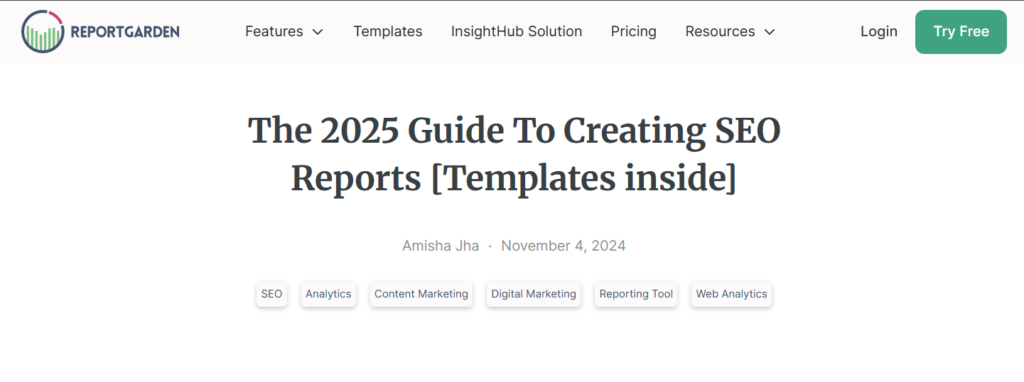Open author Amisha Jha's profile
The width and height of the screenshot is (1024, 382).
[440, 246]
